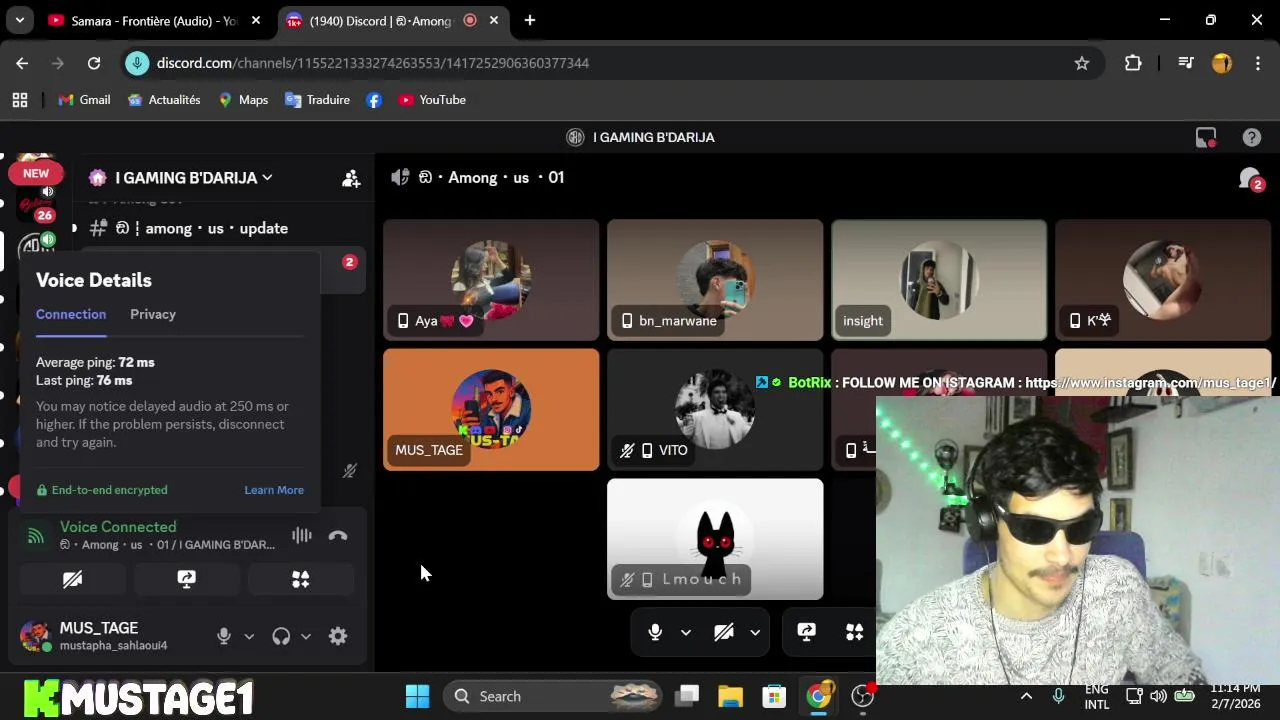1280x720 pixels.
Task: Select the insight participant tile
Action: 939,280
